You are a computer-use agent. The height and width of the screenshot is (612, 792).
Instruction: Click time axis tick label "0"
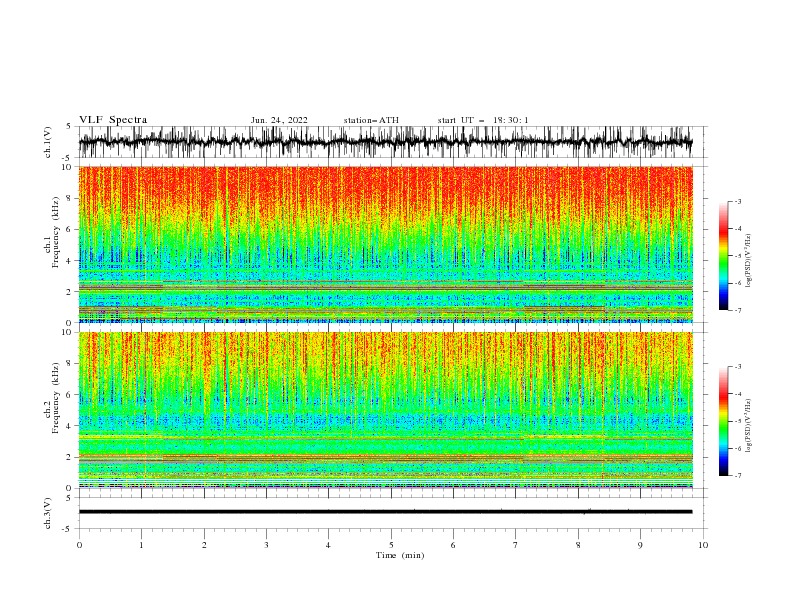pyautogui.click(x=79, y=545)
